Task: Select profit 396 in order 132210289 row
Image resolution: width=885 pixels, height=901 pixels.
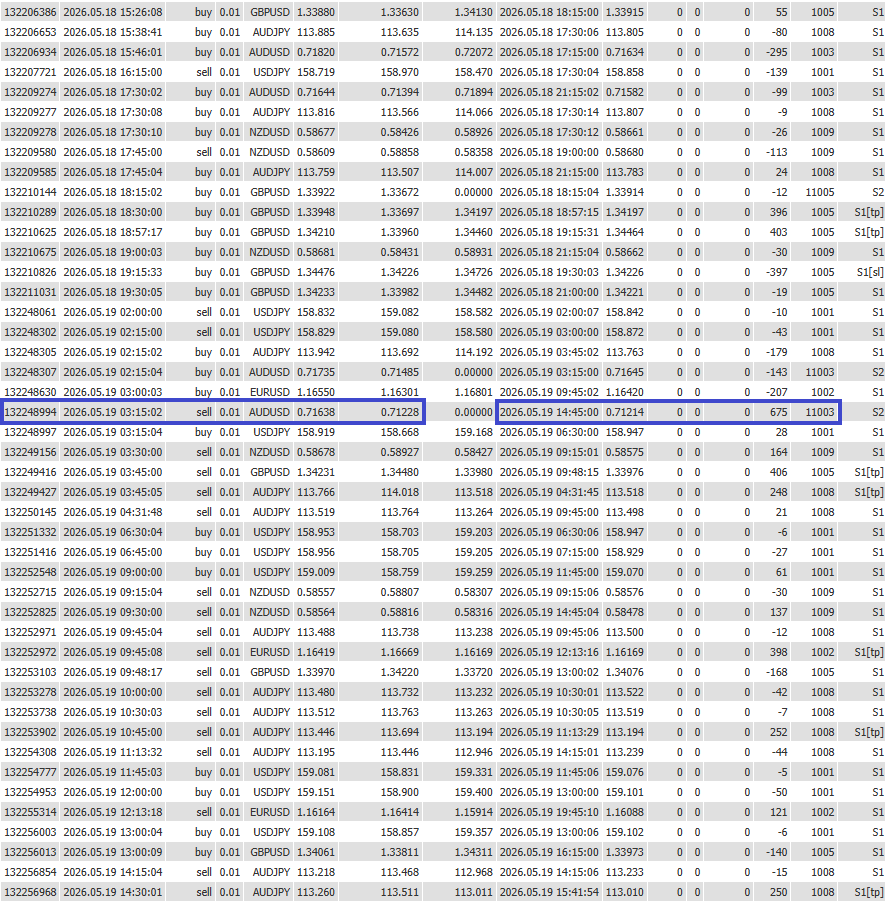Action: (779, 212)
